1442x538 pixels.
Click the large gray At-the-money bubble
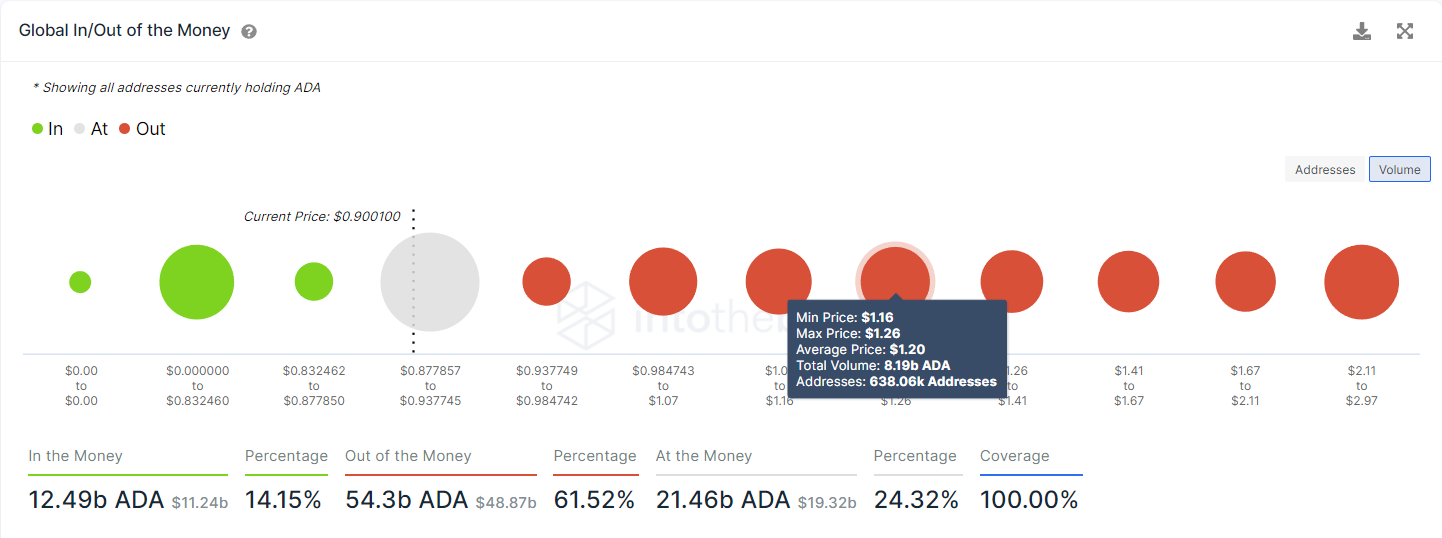coord(430,282)
